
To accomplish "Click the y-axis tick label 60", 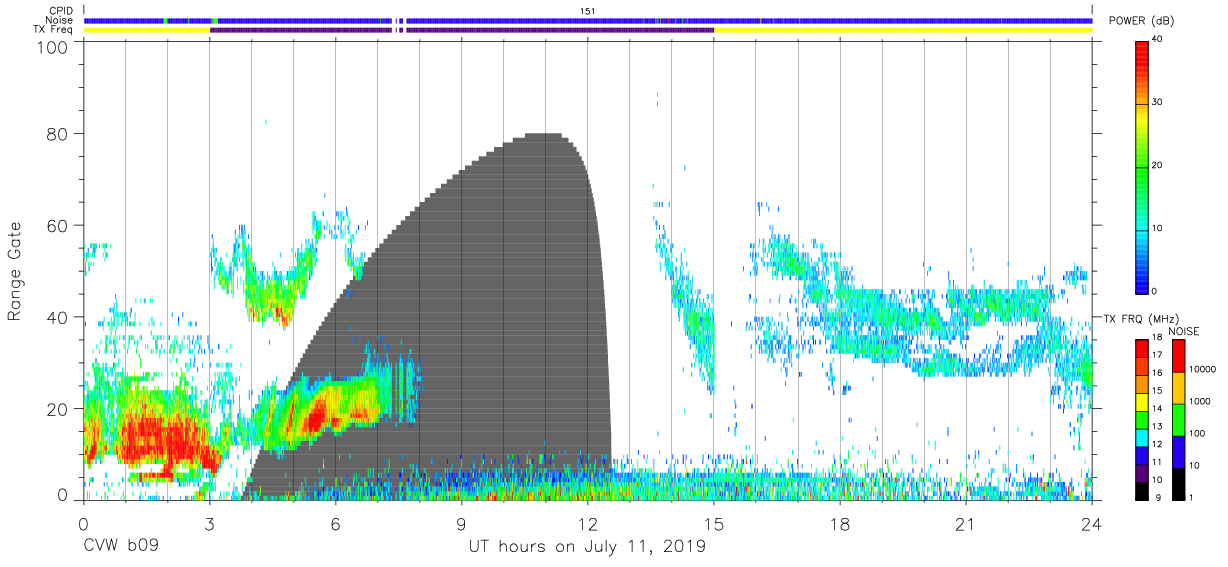I will (58, 226).
